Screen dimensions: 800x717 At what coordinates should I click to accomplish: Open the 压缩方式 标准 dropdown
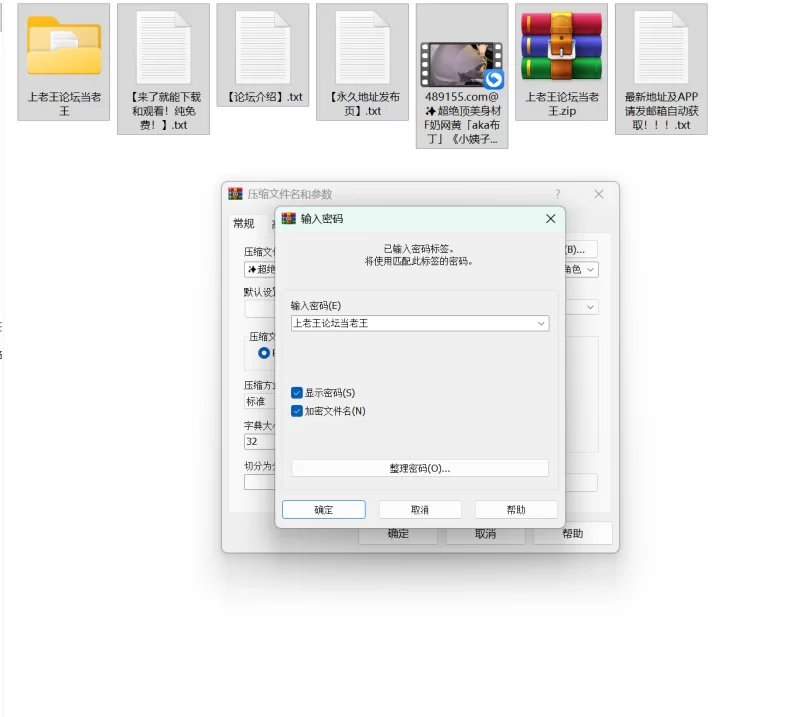click(x=260, y=401)
